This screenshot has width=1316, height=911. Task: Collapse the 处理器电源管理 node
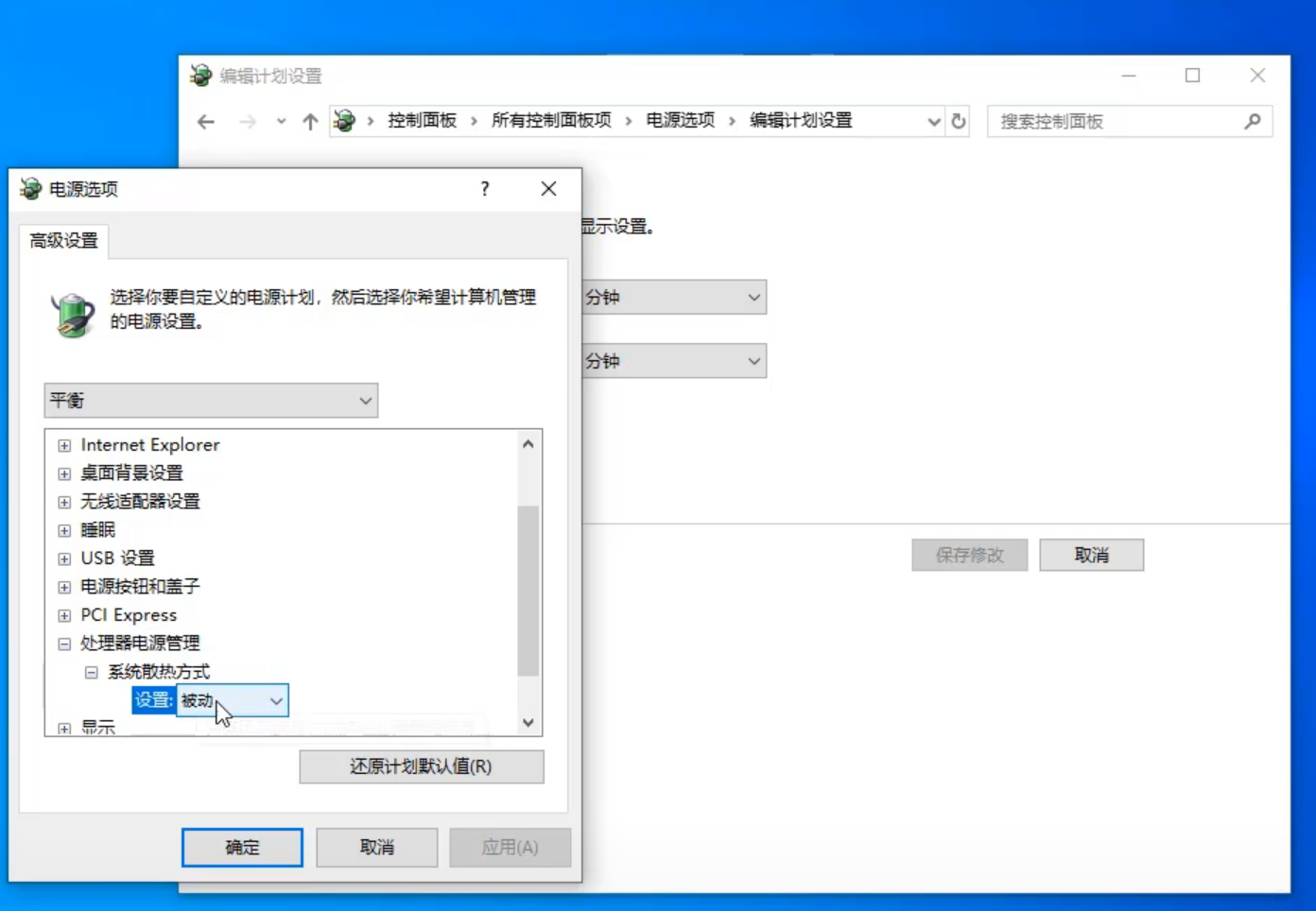pyautogui.click(x=64, y=644)
